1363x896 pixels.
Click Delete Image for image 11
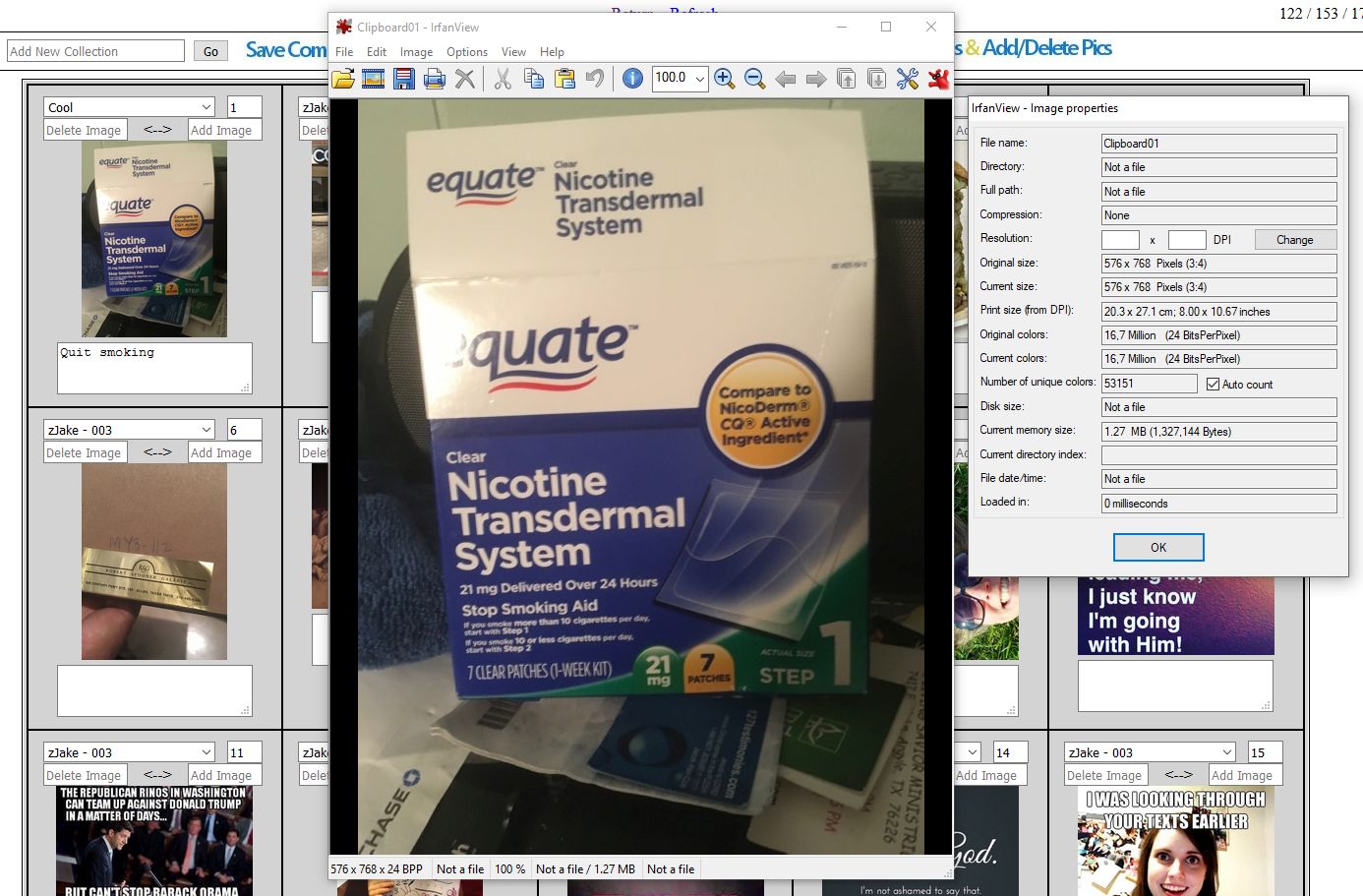point(84,775)
